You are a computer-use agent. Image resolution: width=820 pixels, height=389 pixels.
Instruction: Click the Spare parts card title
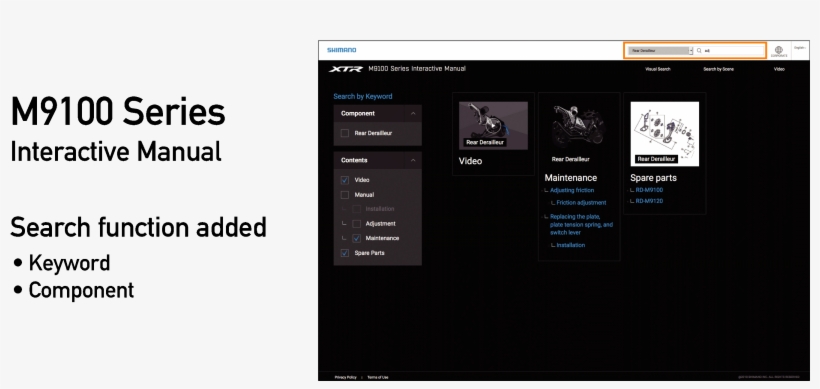pos(653,178)
